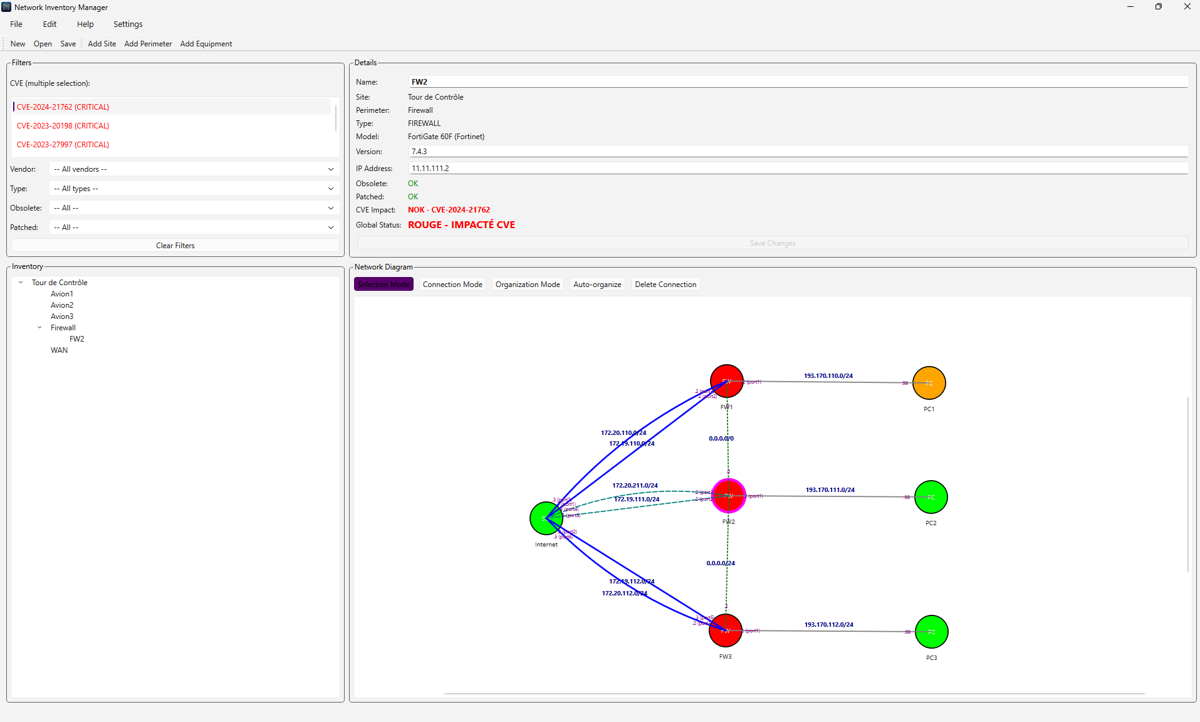Click the IP Address field
The width and height of the screenshot is (1200, 722).
(x=798, y=169)
